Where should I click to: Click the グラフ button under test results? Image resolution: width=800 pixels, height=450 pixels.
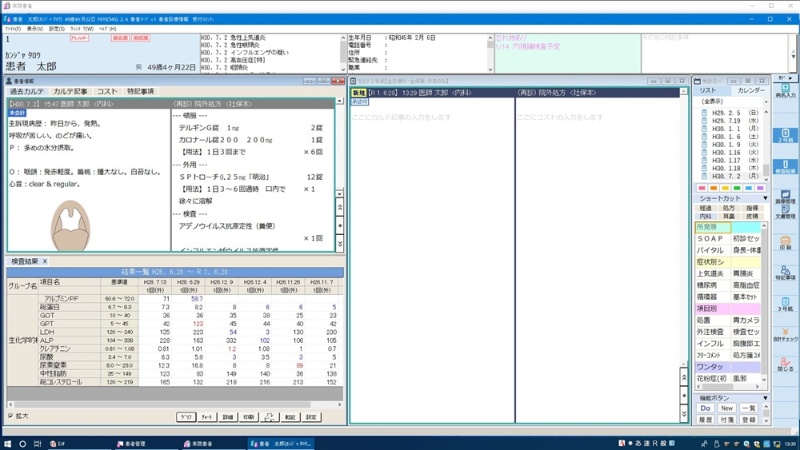pos(185,417)
